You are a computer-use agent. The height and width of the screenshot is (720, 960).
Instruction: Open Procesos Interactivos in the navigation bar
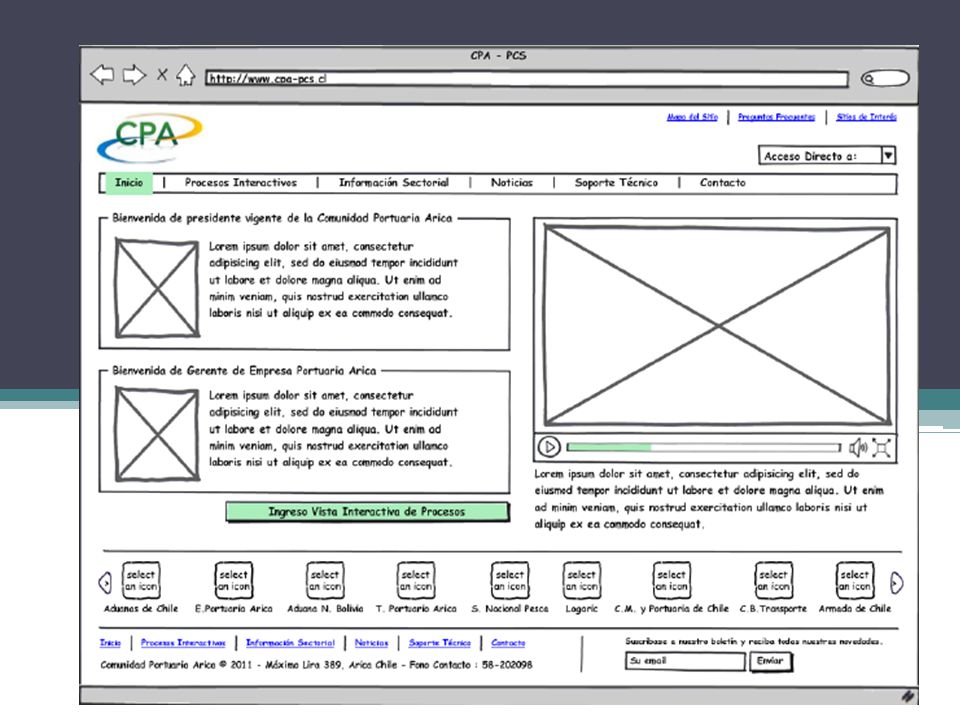coord(241,182)
